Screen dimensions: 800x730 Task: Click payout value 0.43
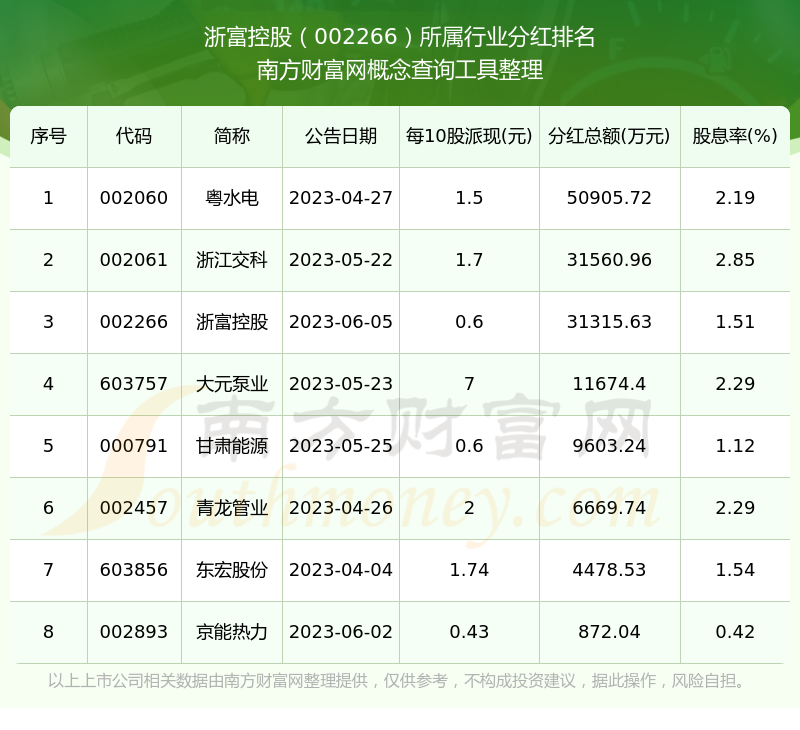[469, 632]
